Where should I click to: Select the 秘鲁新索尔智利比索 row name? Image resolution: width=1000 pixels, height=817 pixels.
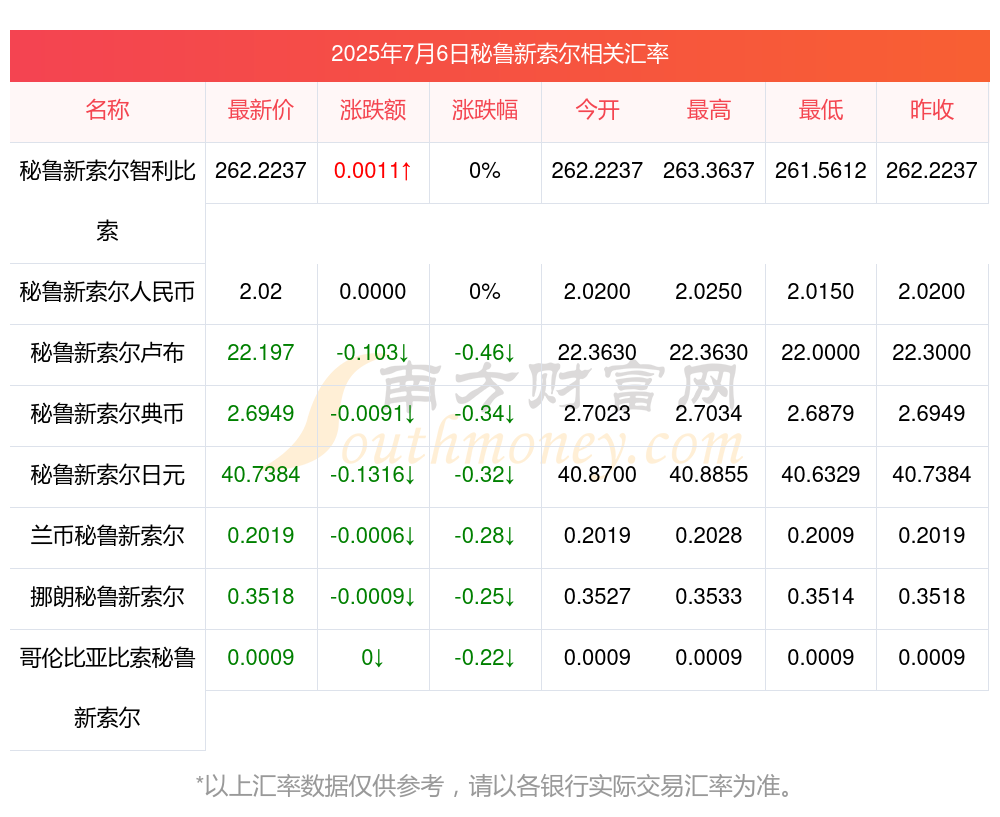coord(107,201)
